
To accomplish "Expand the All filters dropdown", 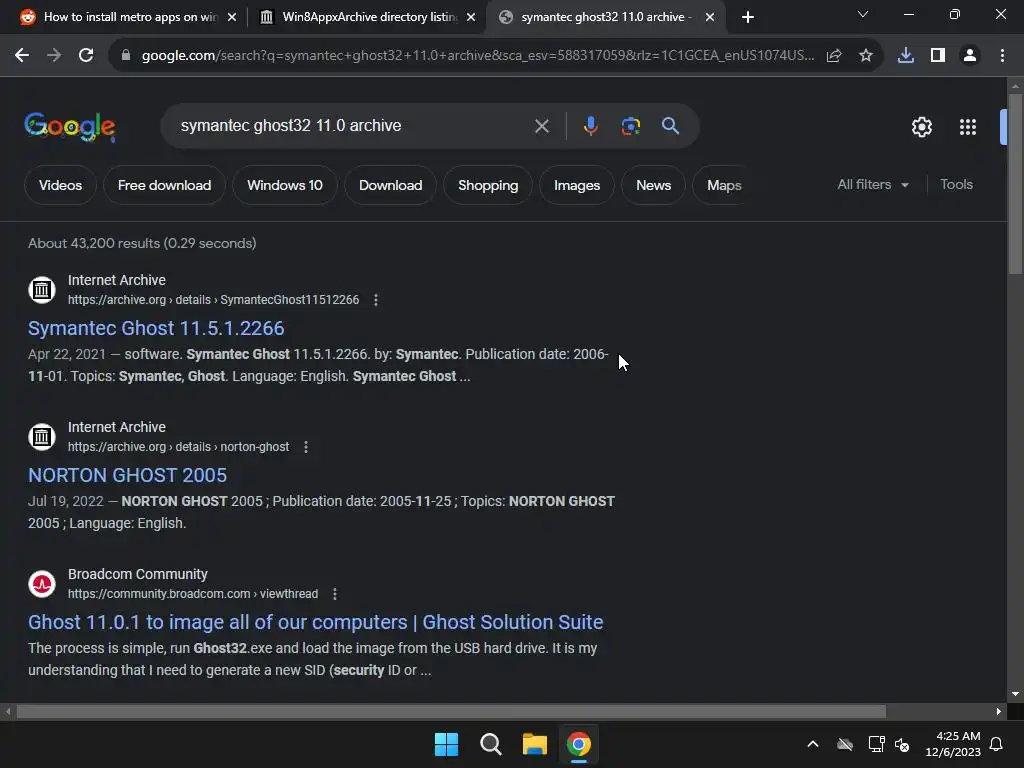I will tap(873, 185).
